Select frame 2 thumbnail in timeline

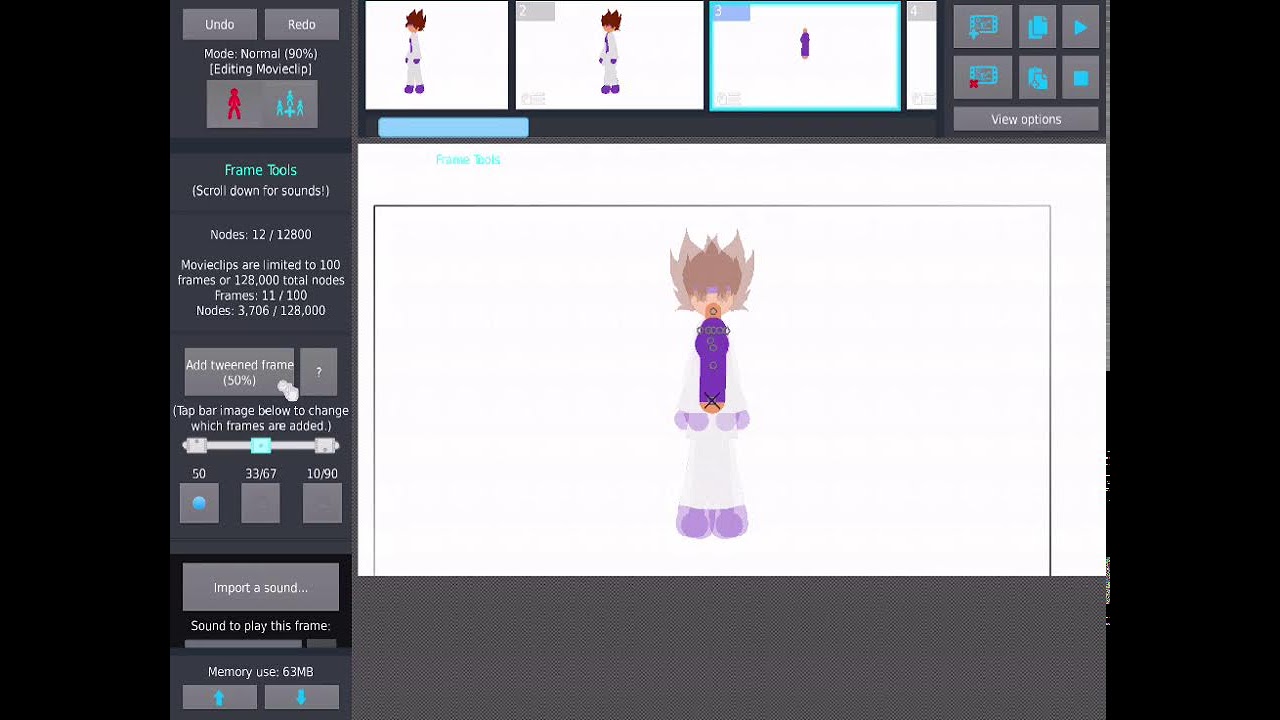click(610, 54)
